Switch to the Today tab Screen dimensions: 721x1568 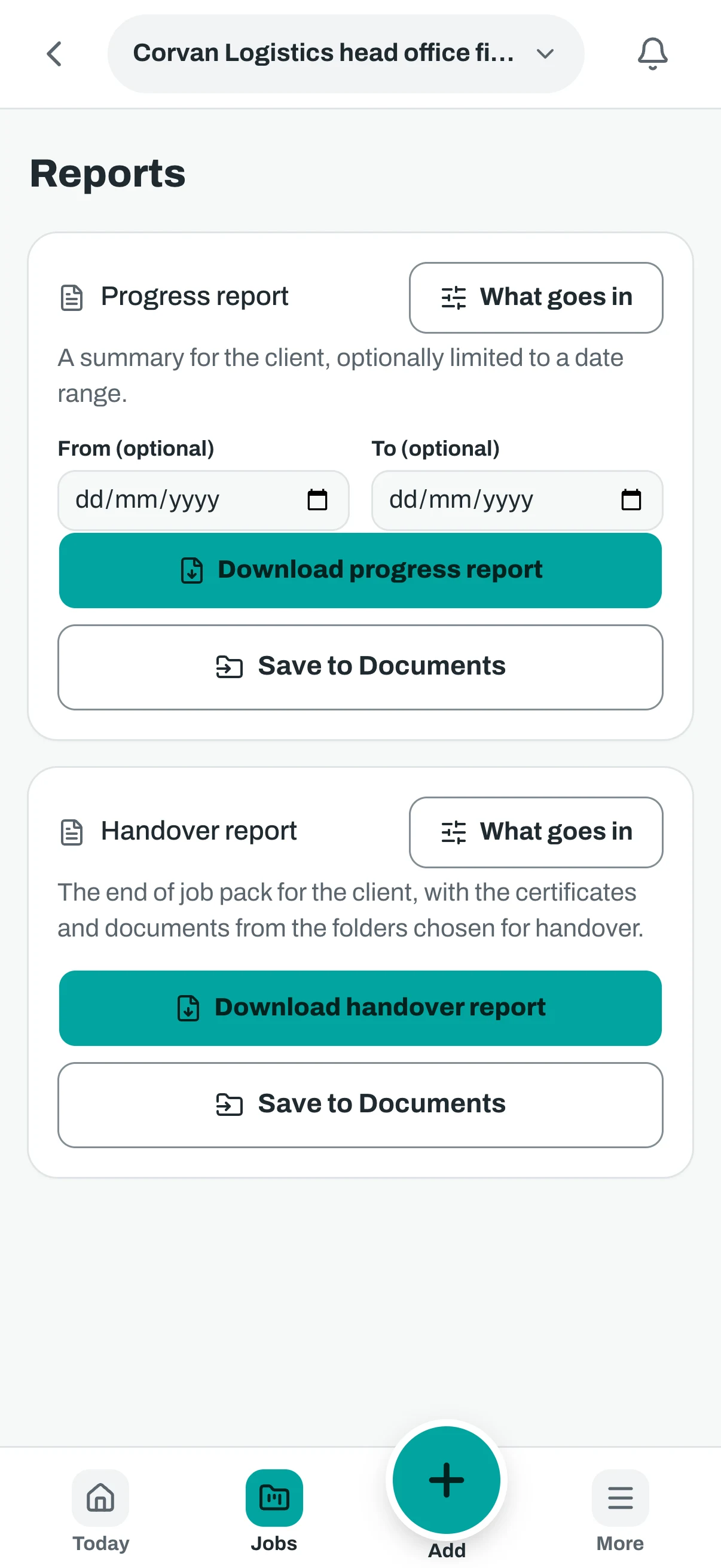[x=100, y=1511]
